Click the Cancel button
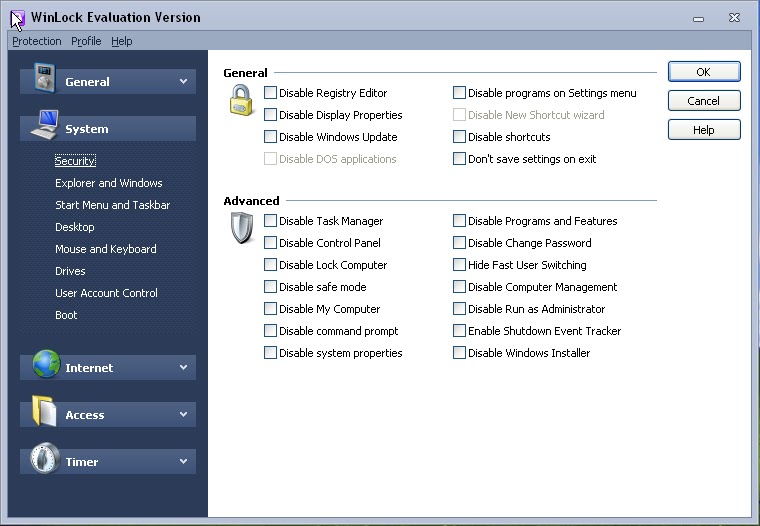Screen dimensions: 760x526 [x=704, y=101]
